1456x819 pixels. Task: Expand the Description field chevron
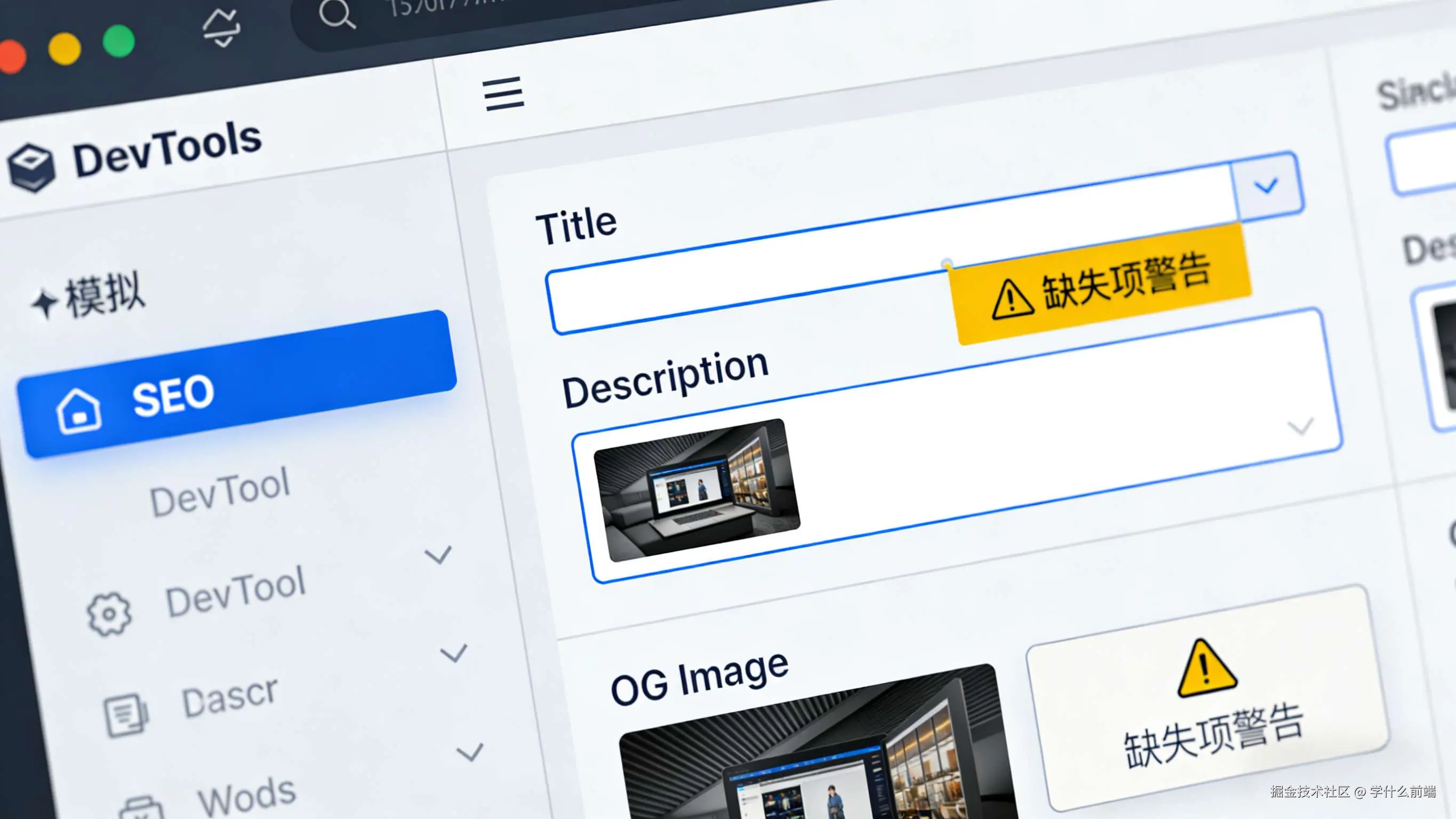[x=1300, y=426]
